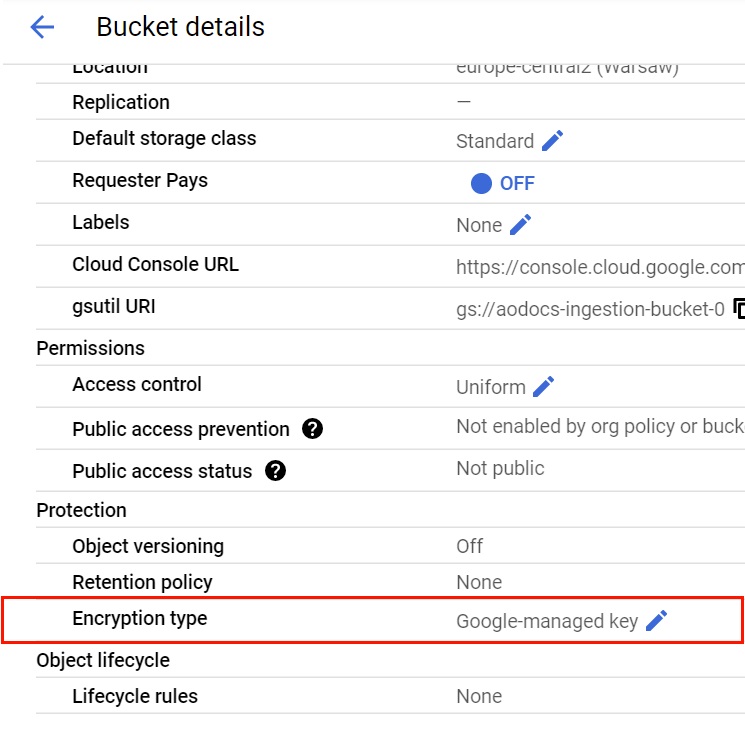Click the Bucket details page title
Image resolution: width=745 pixels, height=733 pixels.
pyautogui.click(x=180, y=27)
